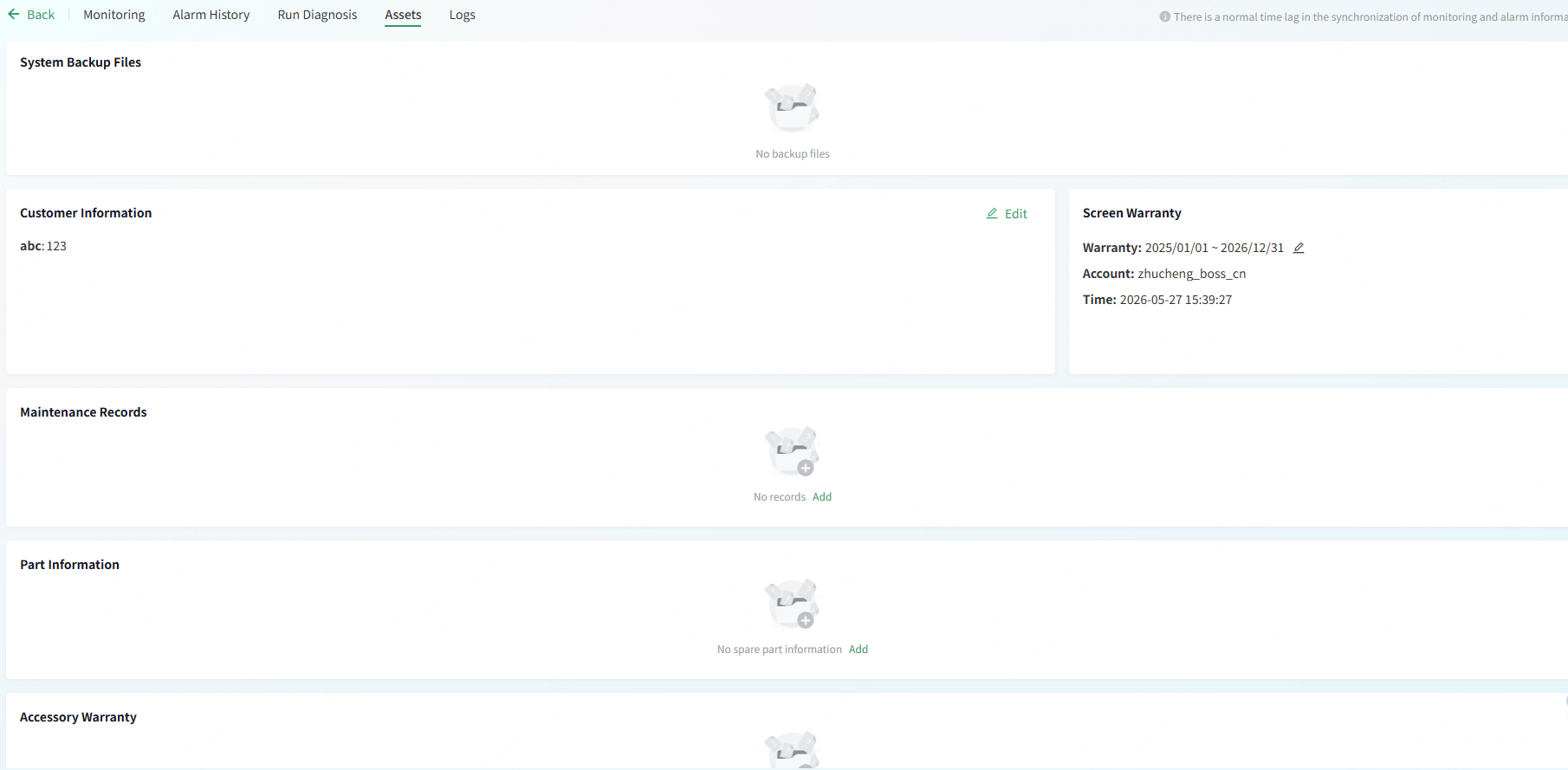The image size is (1568, 770).
Task: Click the empty-box icon in Part Information
Action: pos(792,604)
